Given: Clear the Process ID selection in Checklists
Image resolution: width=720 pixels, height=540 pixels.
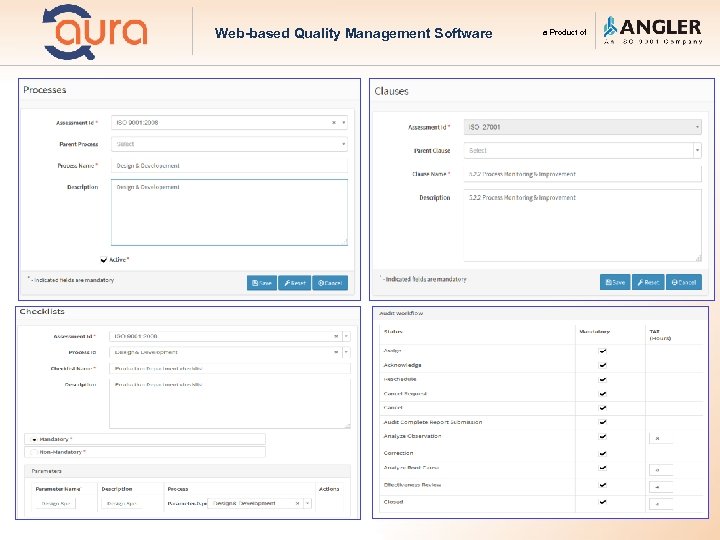Looking at the screenshot, I should tap(336, 352).
